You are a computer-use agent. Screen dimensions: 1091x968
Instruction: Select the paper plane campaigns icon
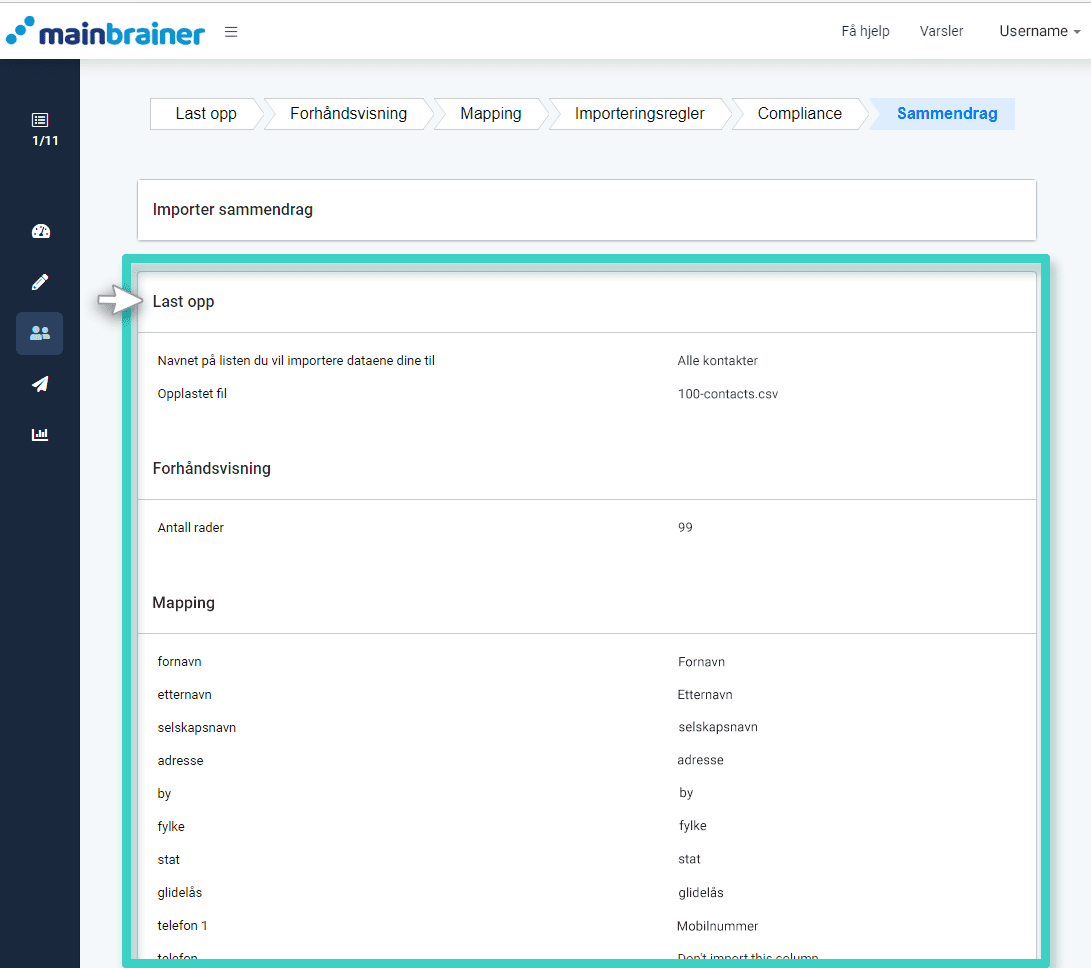[x=40, y=384]
